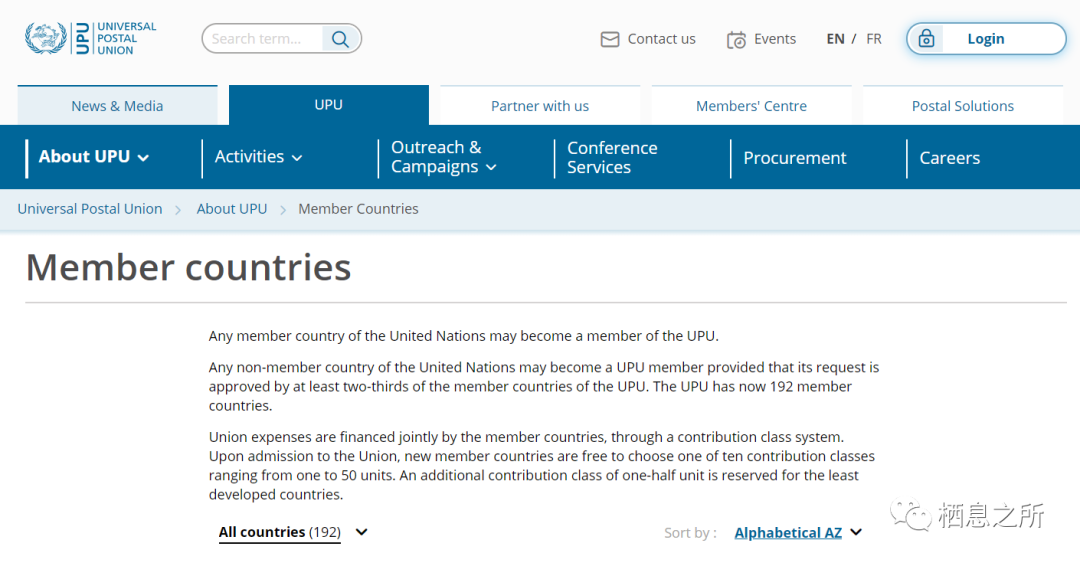Open the Procurement menu item
1080x563 pixels.
[794, 158]
